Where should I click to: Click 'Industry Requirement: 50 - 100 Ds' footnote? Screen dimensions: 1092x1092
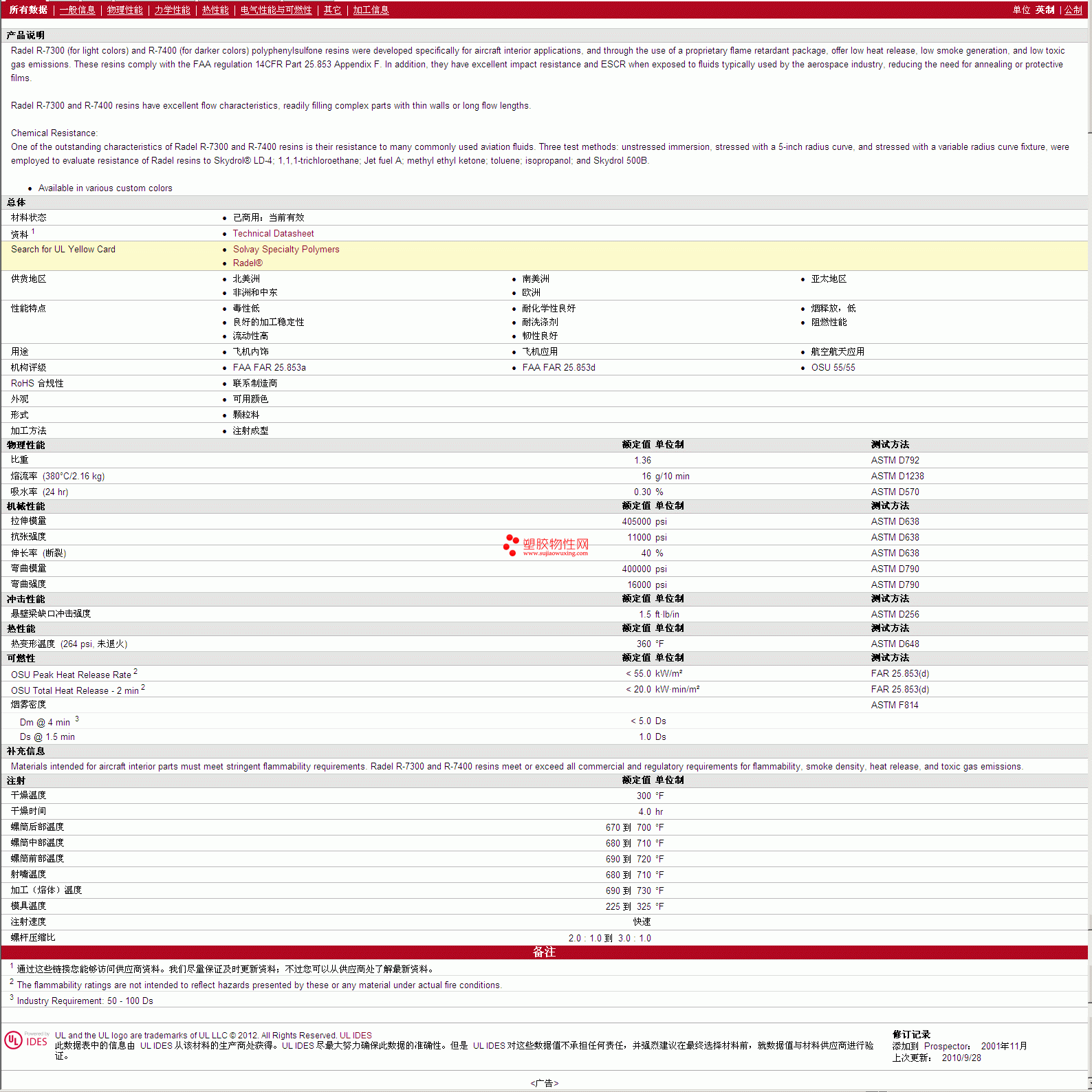click(85, 1001)
